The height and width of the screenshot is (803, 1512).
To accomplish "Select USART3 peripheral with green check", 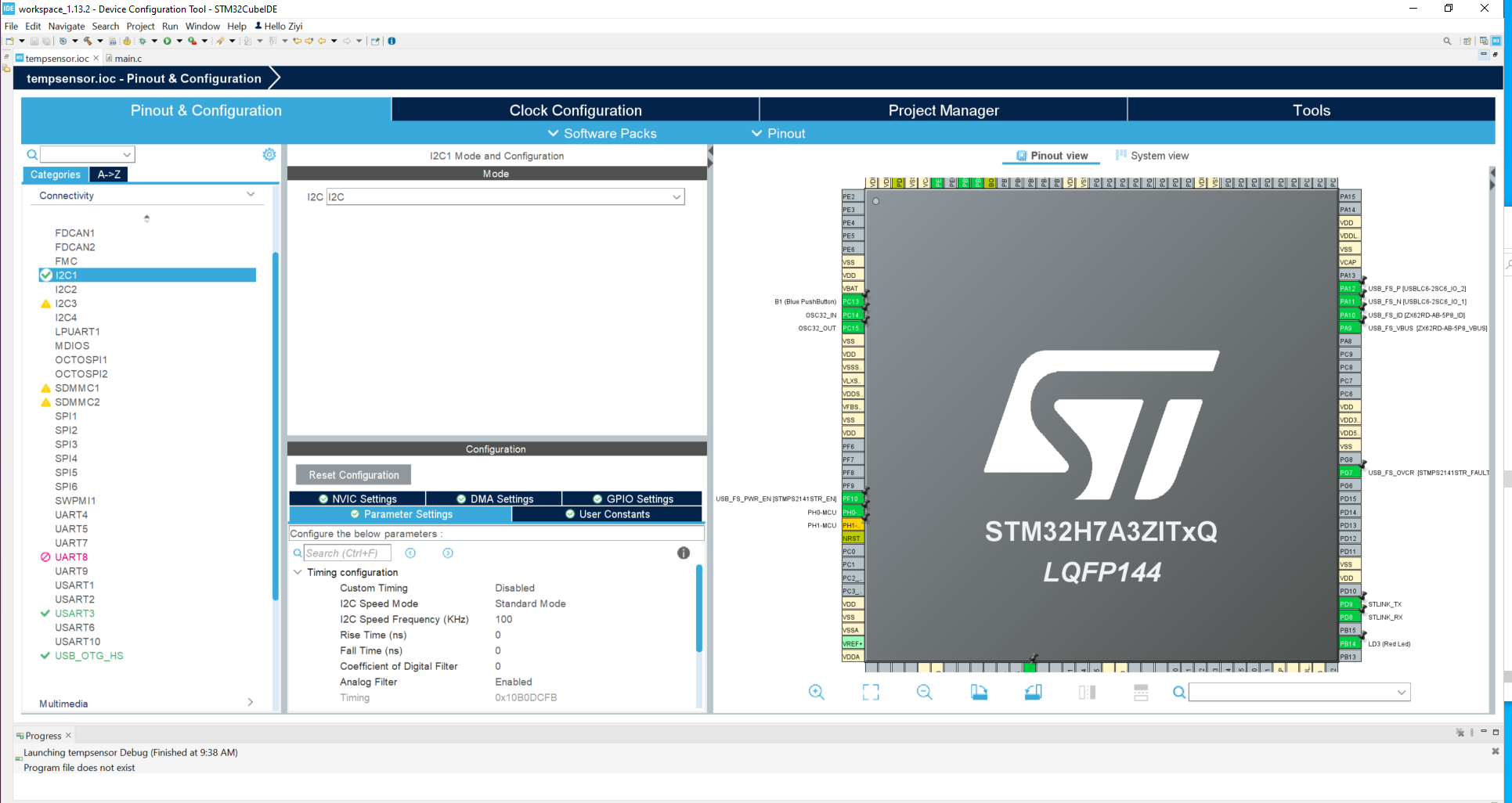I will tap(74, 614).
